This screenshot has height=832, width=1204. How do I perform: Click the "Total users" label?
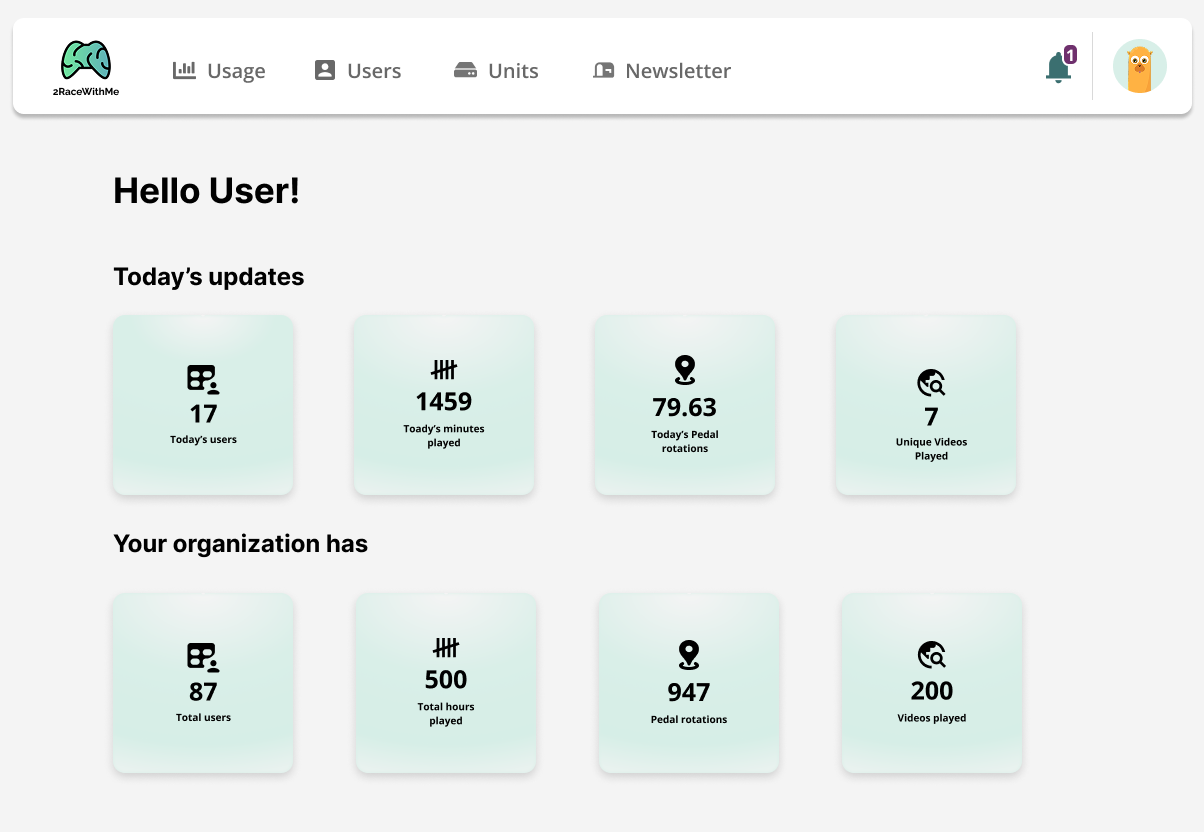pyautogui.click(x=203, y=717)
